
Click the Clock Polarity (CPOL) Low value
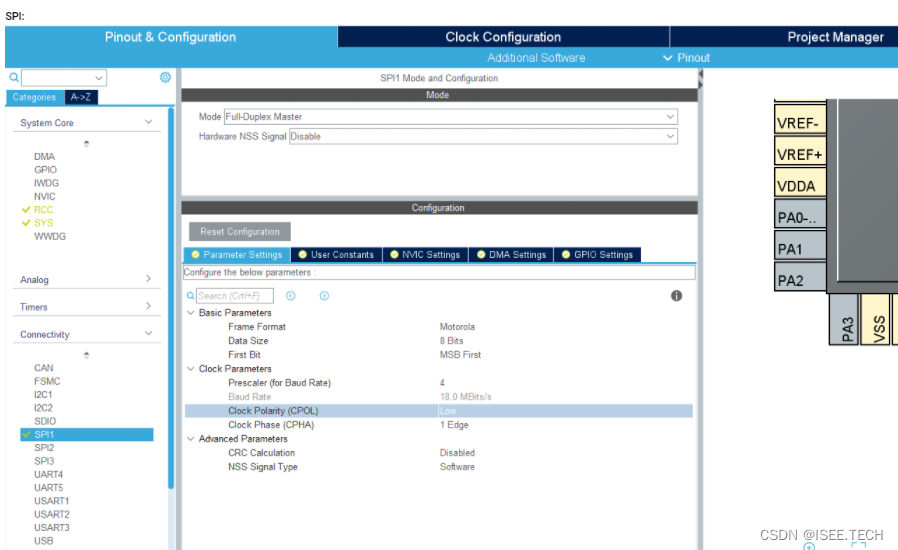(448, 411)
